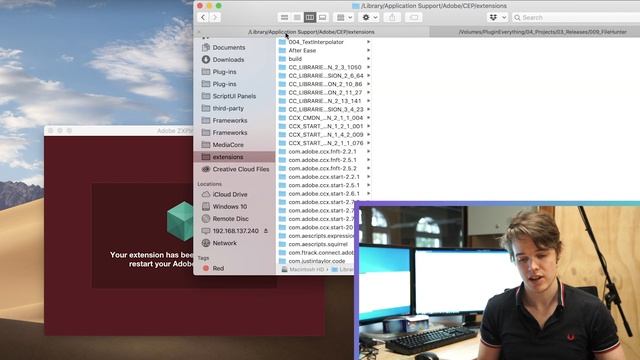
Task: Go forward in Finder navigation
Action: pyautogui.click(x=215, y=18)
